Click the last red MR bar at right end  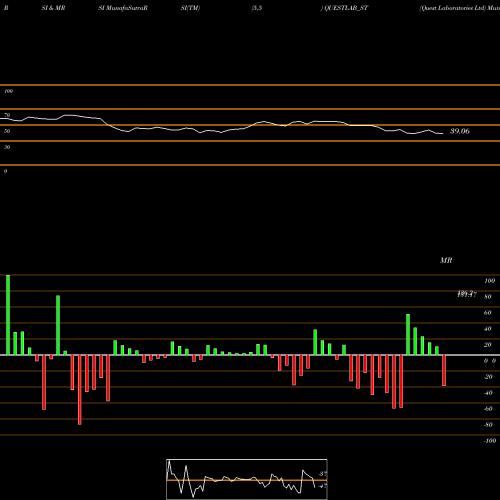(x=444, y=370)
